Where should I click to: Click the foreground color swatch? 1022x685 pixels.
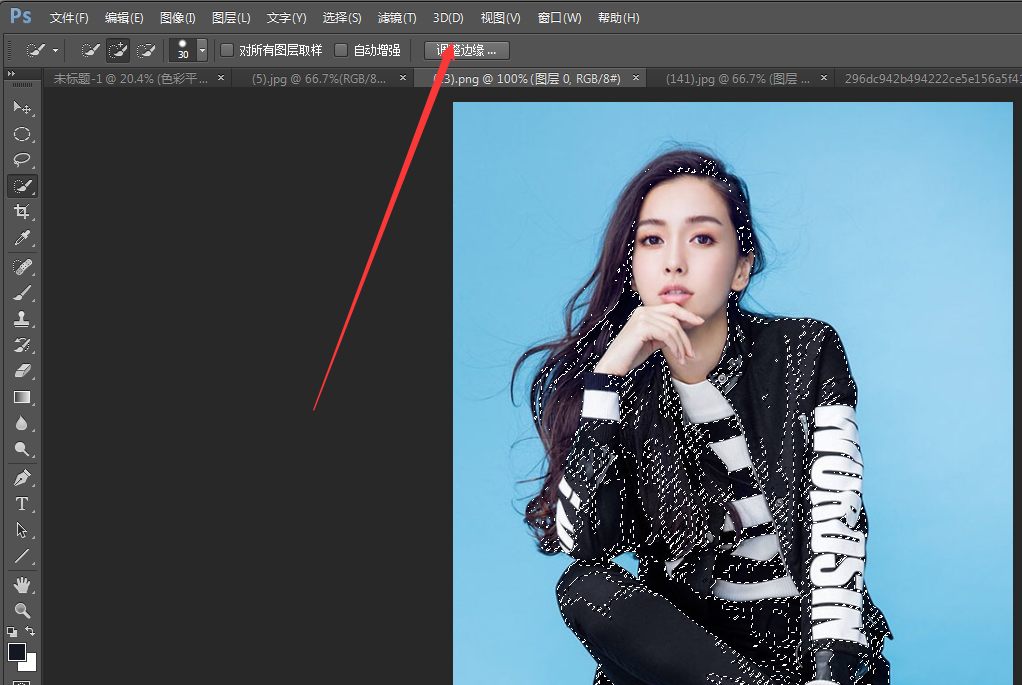17,652
